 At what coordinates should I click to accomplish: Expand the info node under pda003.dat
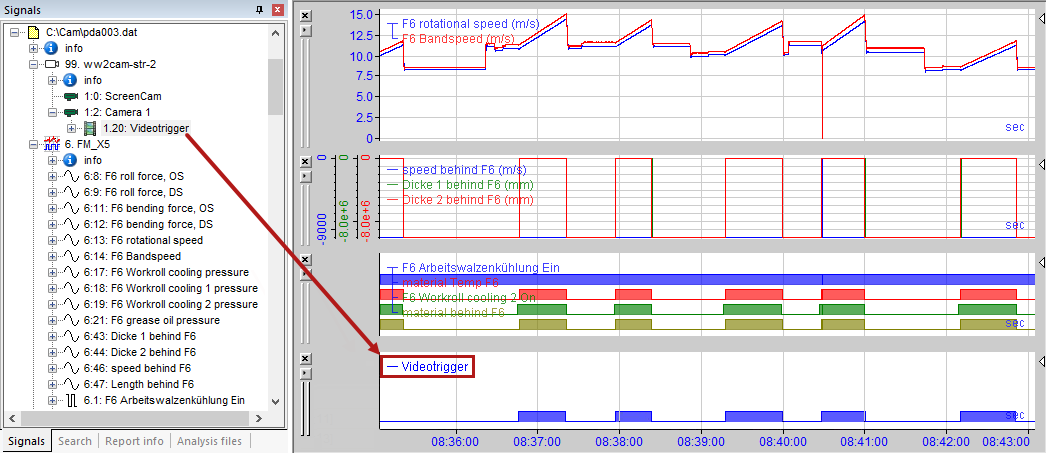(x=33, y=48)
